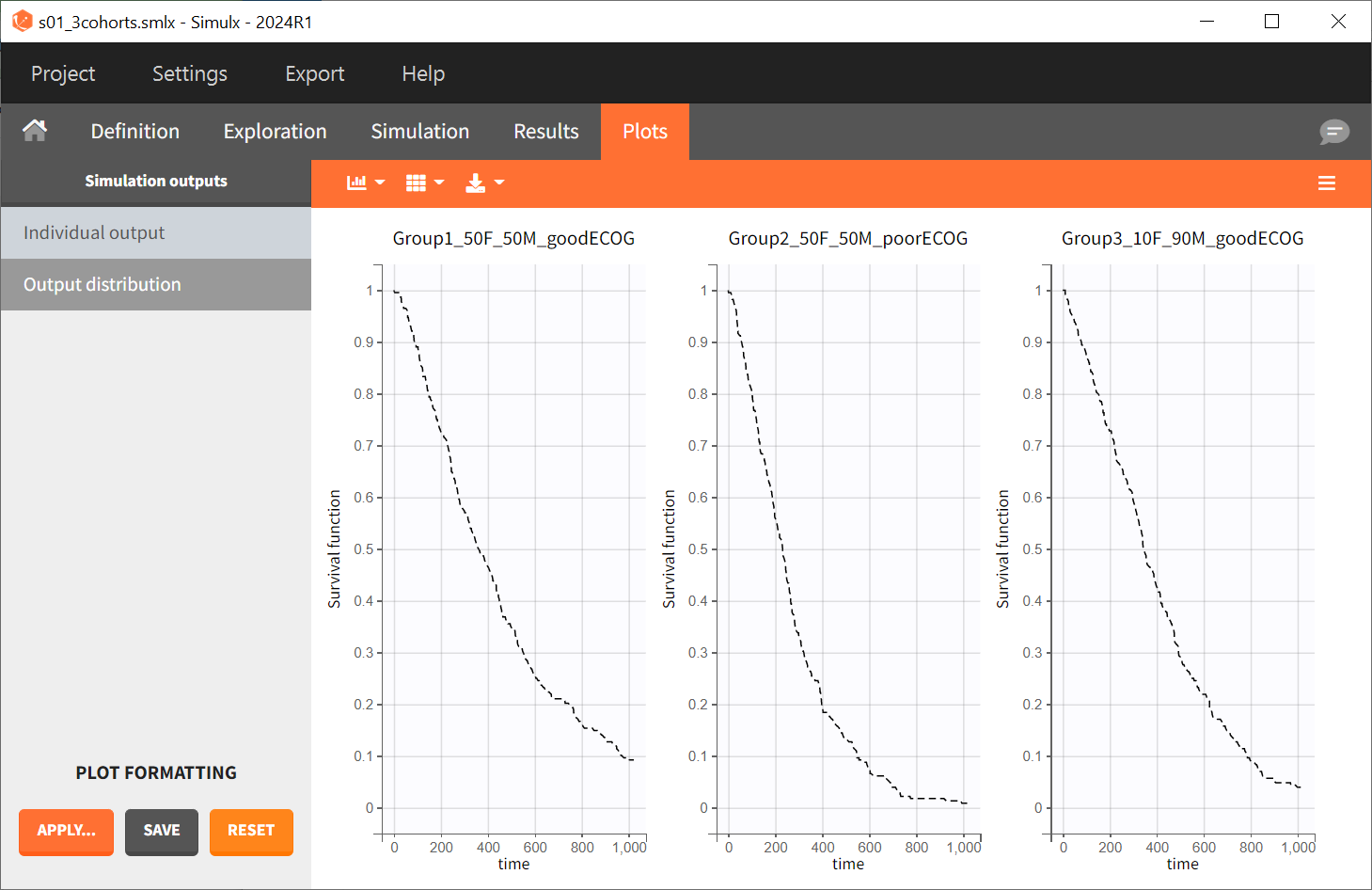Screen dimensions: 1372x890
Task: Click the Simulx app logo in title bar
Action: (22, 22)
